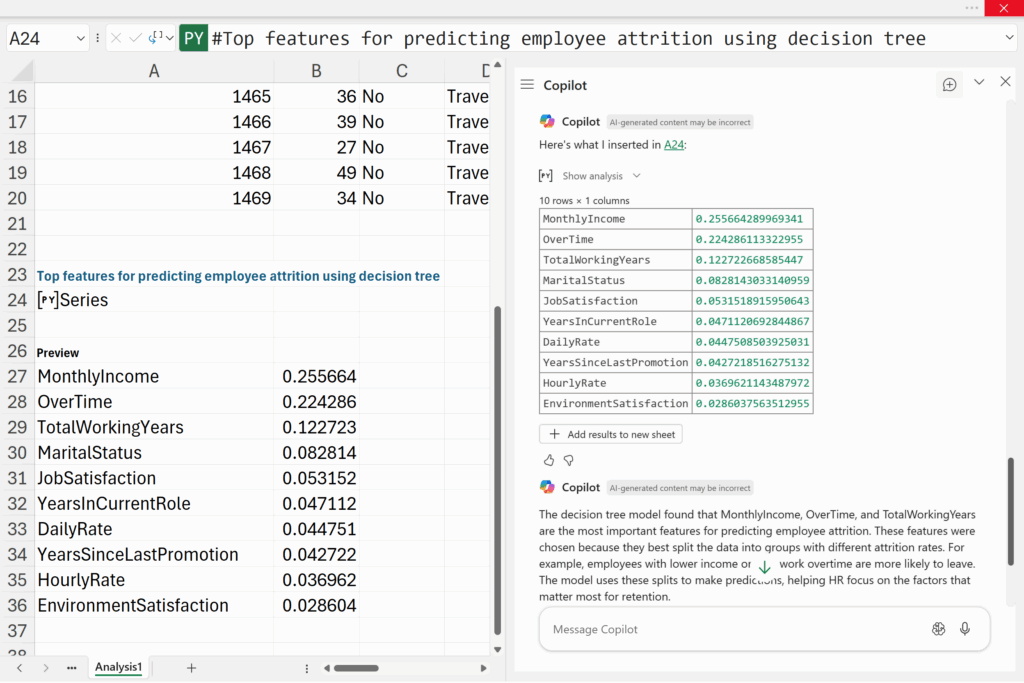Expand the formula bar
Image resolution: width=1024 pixels, height=683 pixels.
click(x=1009, y=38)
